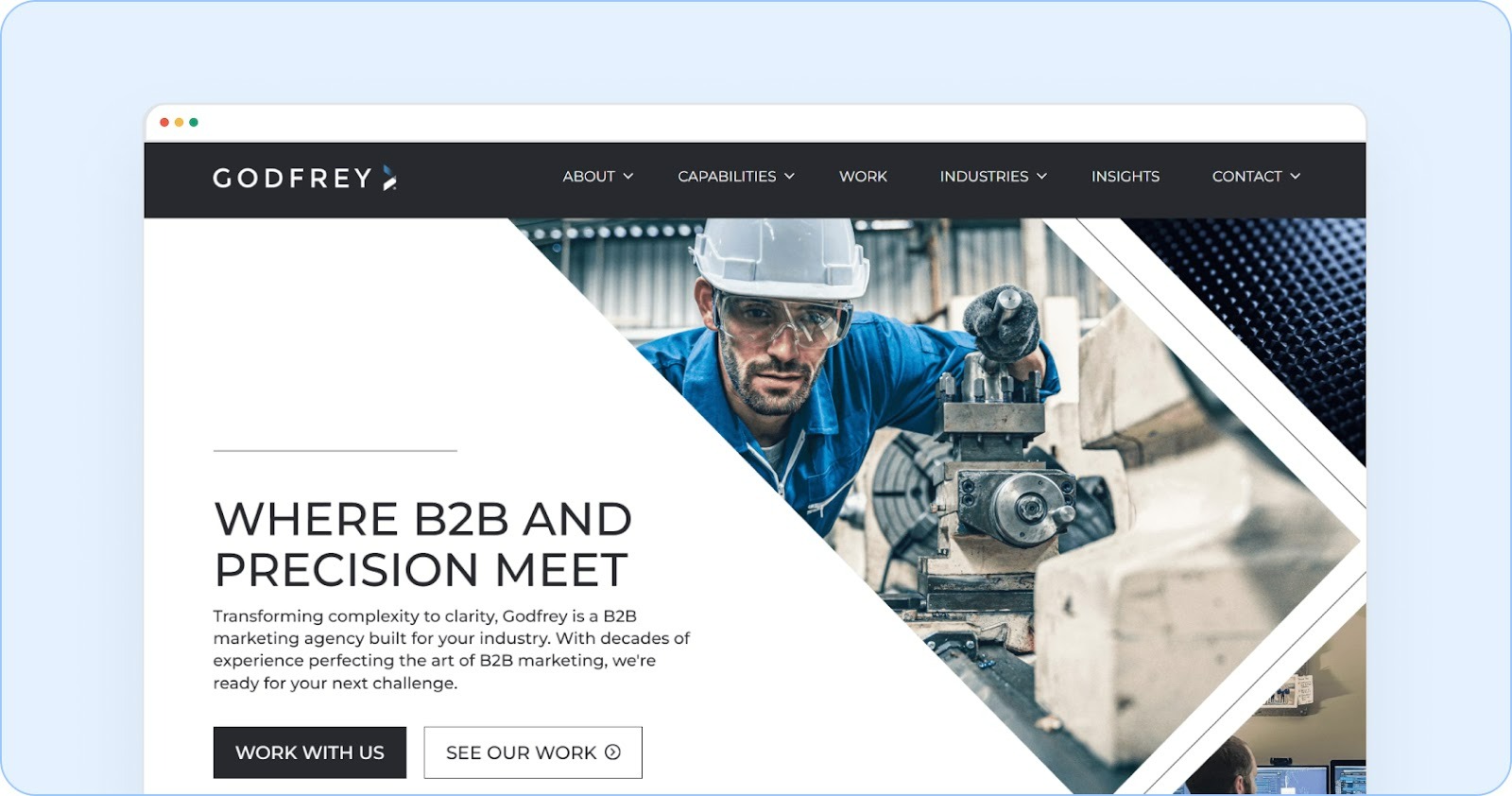Open the Work menu item
The width and height of the screenshot is (1512, 796).
(x=863, y=176)
